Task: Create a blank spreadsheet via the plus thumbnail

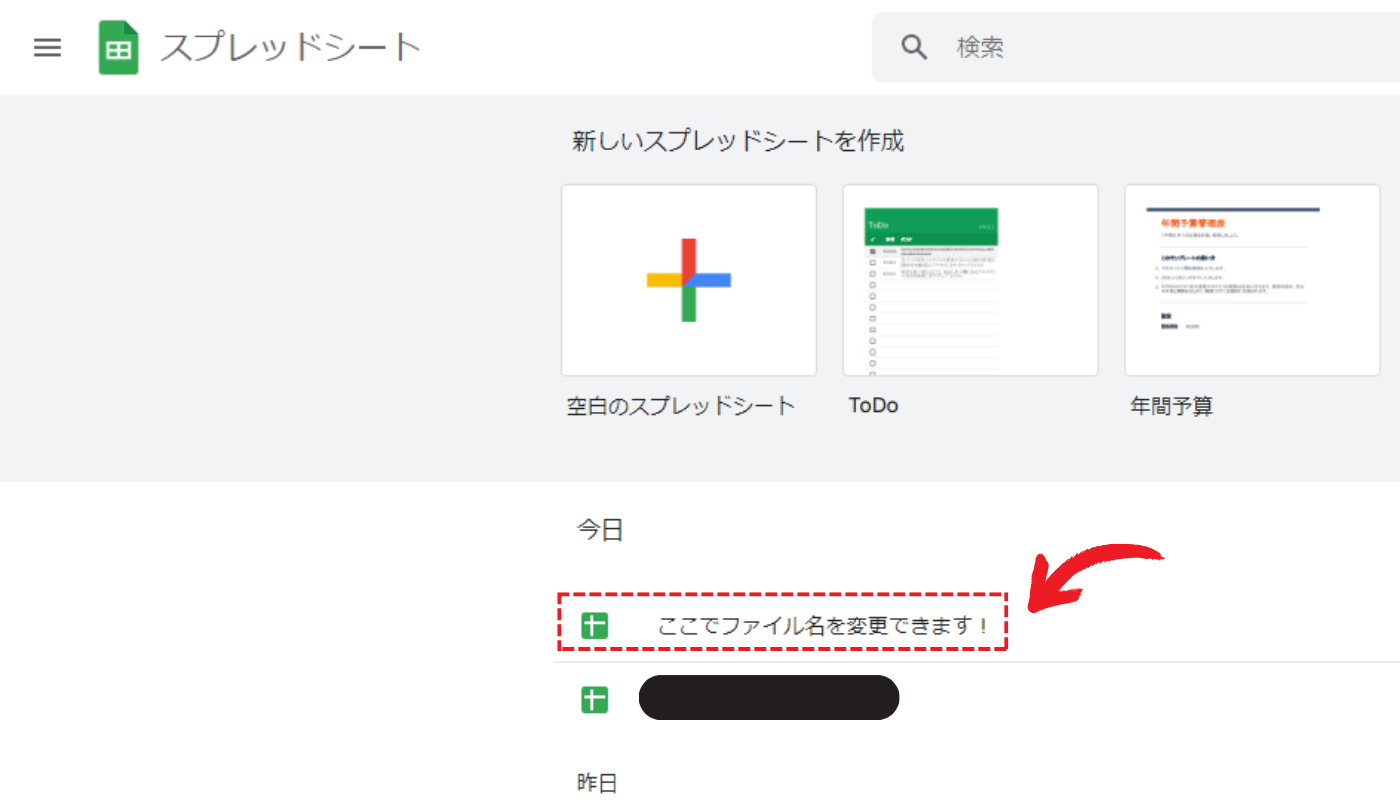Action: (689, 280)
